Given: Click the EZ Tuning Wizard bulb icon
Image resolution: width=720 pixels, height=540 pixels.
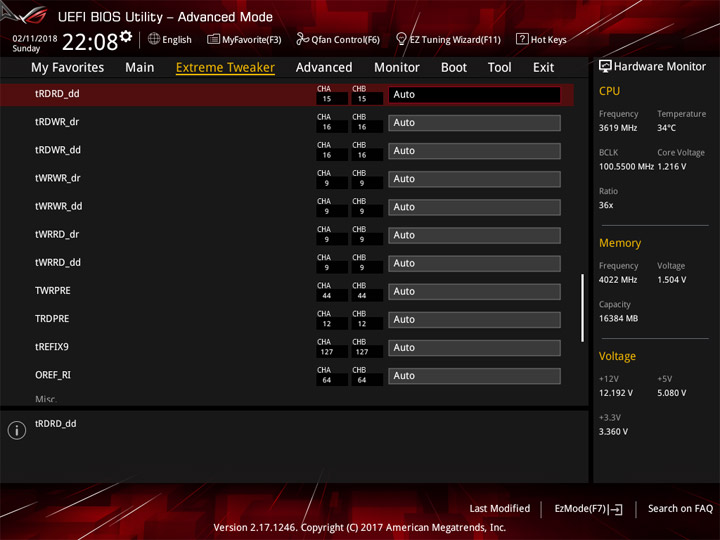Looking at the screenshot, I should pyautogui.click(x=401, y=39).
